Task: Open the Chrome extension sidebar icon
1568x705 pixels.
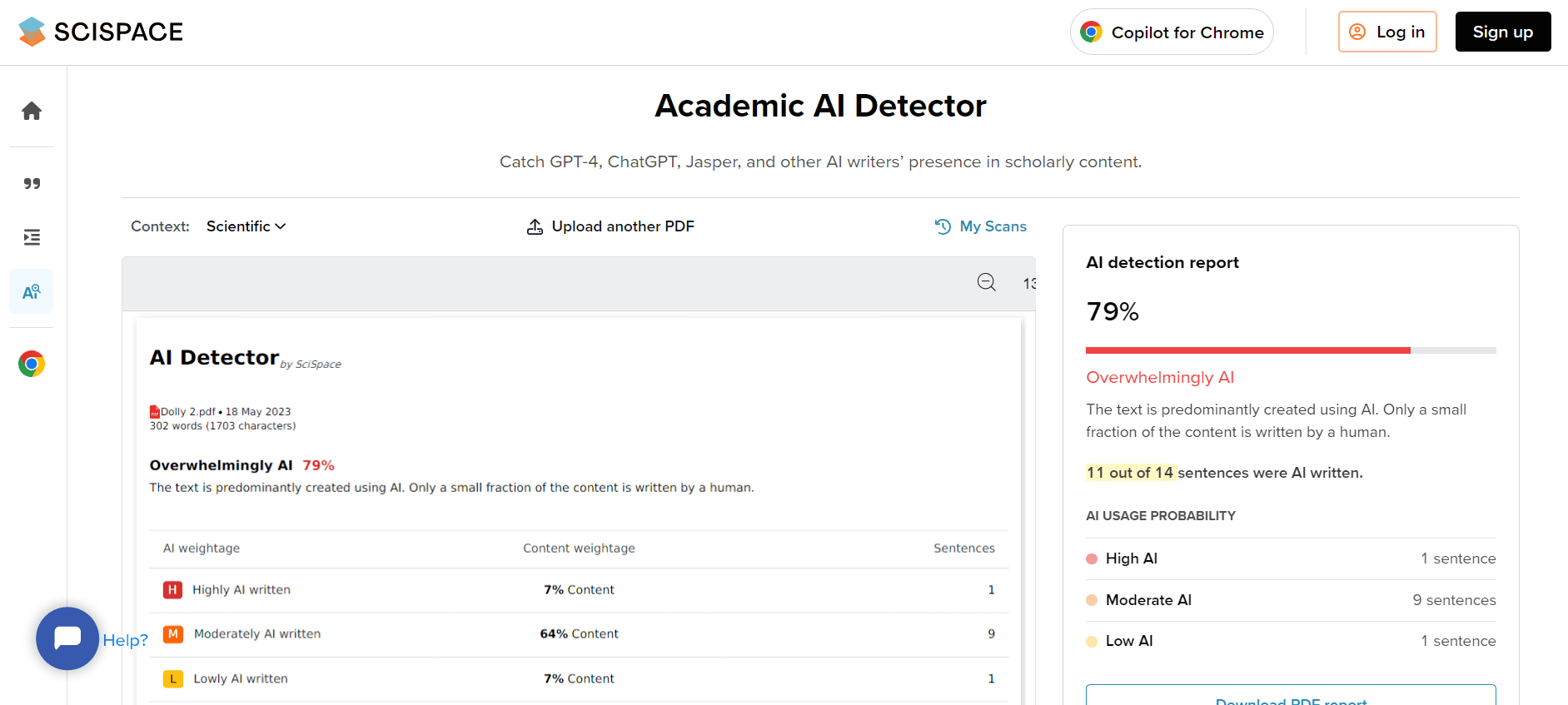Action: (x=32, y=364)
